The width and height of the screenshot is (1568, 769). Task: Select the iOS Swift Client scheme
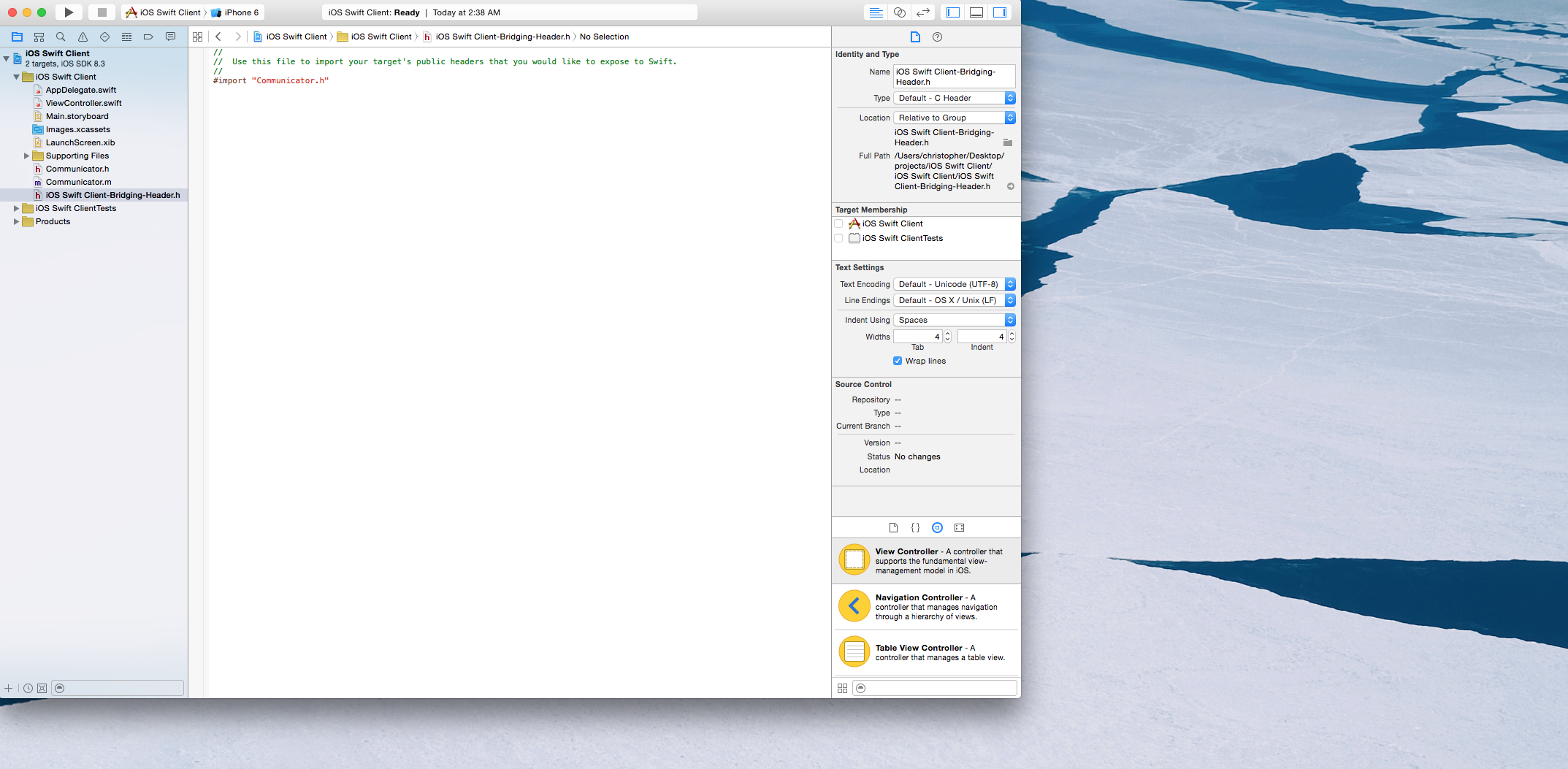point(164,12)
